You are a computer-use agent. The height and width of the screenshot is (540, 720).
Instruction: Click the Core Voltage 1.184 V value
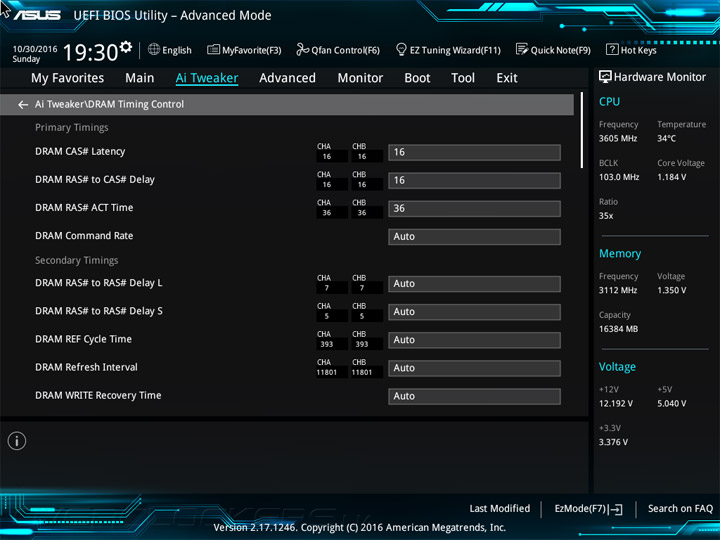tap(672, 177)
